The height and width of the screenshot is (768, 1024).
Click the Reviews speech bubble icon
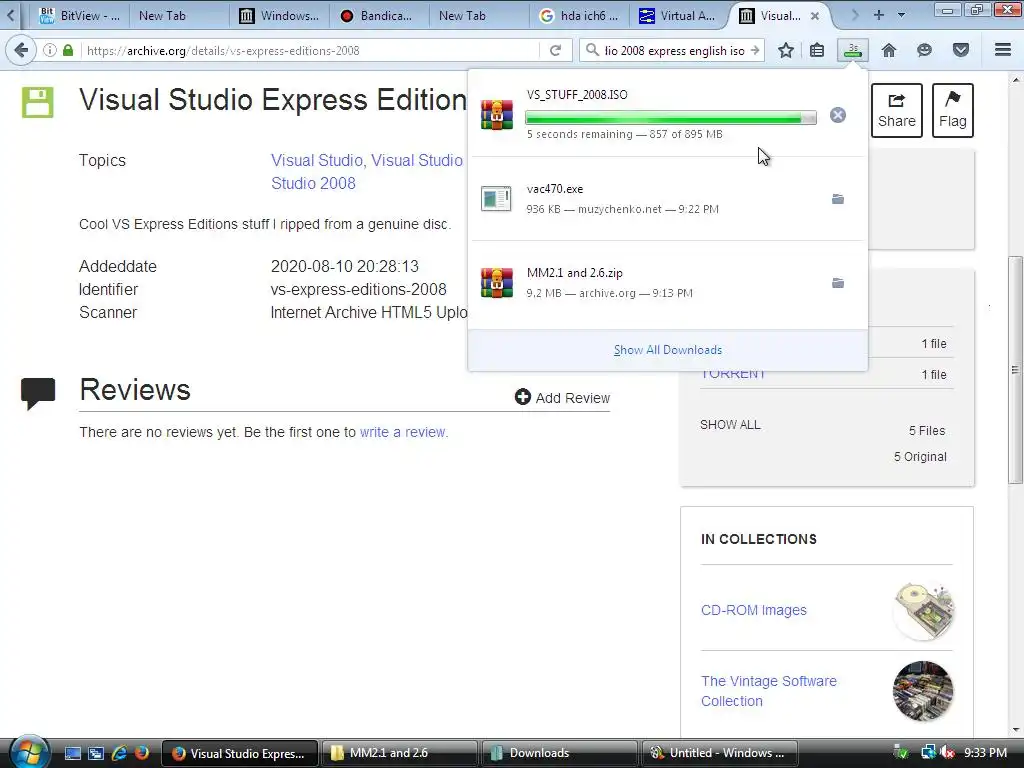pos(38,393)
